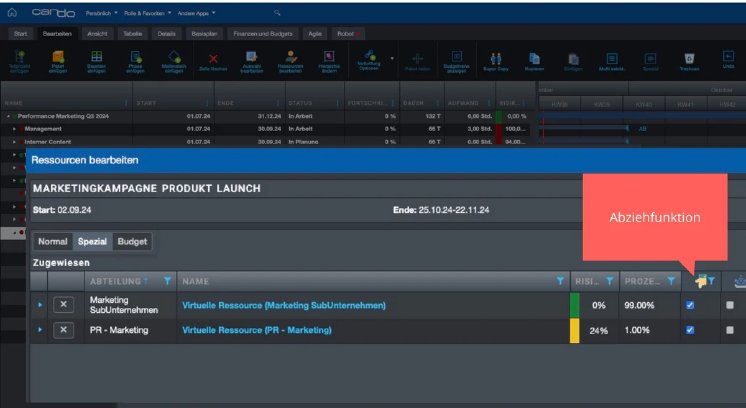
Task: Uncheck Abziehfunktion checkbox for PR - Marketing
Action: [x=690, y=330]
